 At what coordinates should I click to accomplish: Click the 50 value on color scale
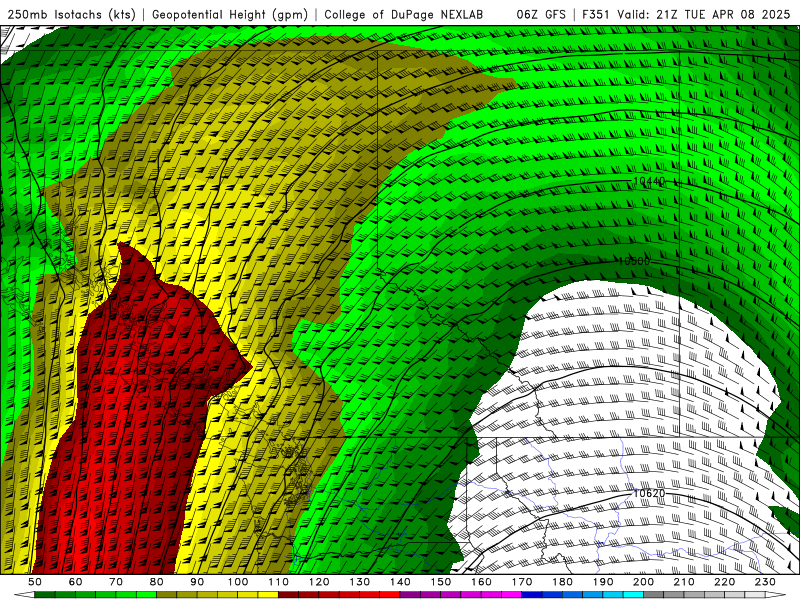[35, 582]
